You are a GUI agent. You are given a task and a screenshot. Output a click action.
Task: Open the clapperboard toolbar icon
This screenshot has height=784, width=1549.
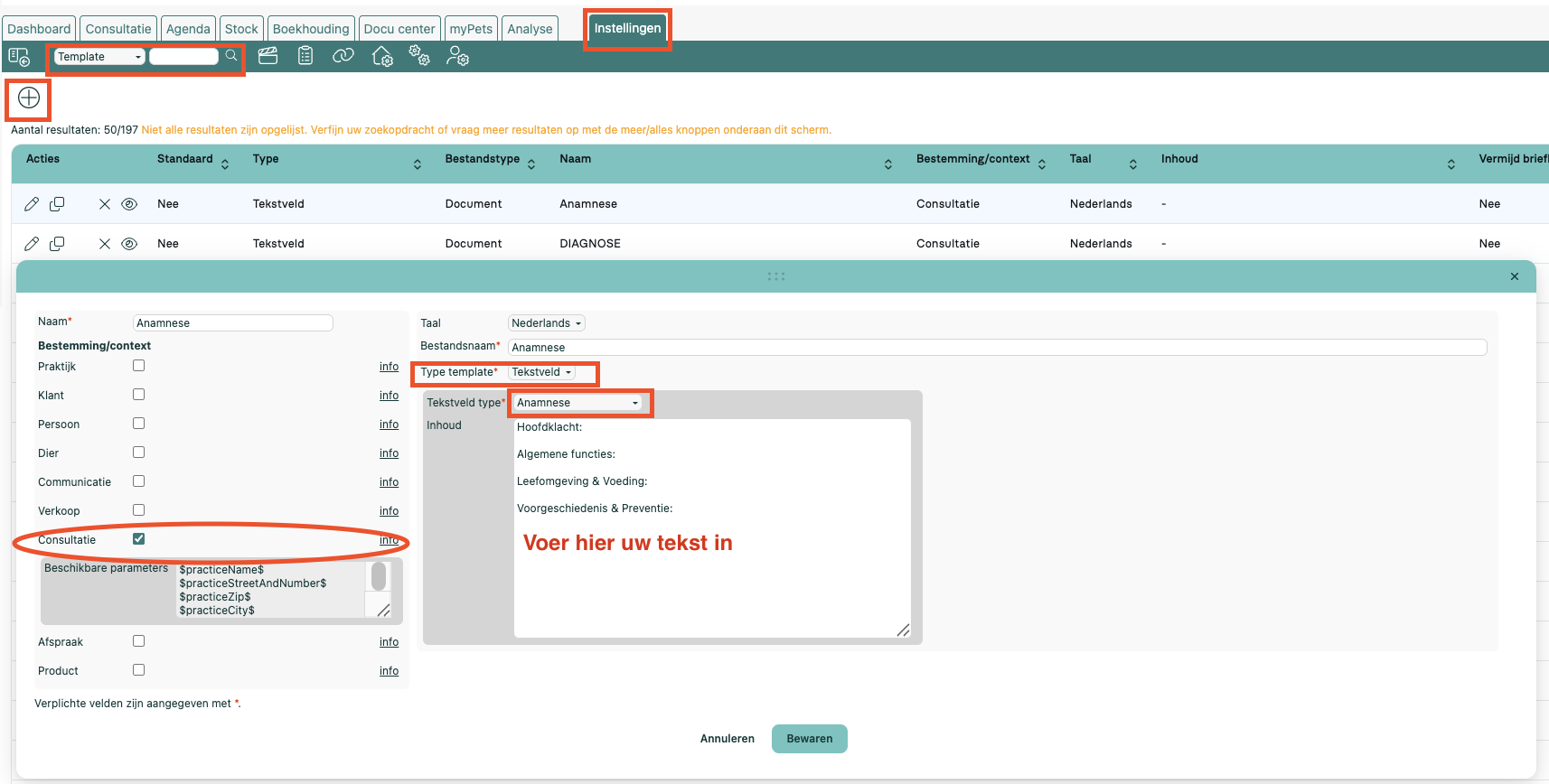coord(268,56)
